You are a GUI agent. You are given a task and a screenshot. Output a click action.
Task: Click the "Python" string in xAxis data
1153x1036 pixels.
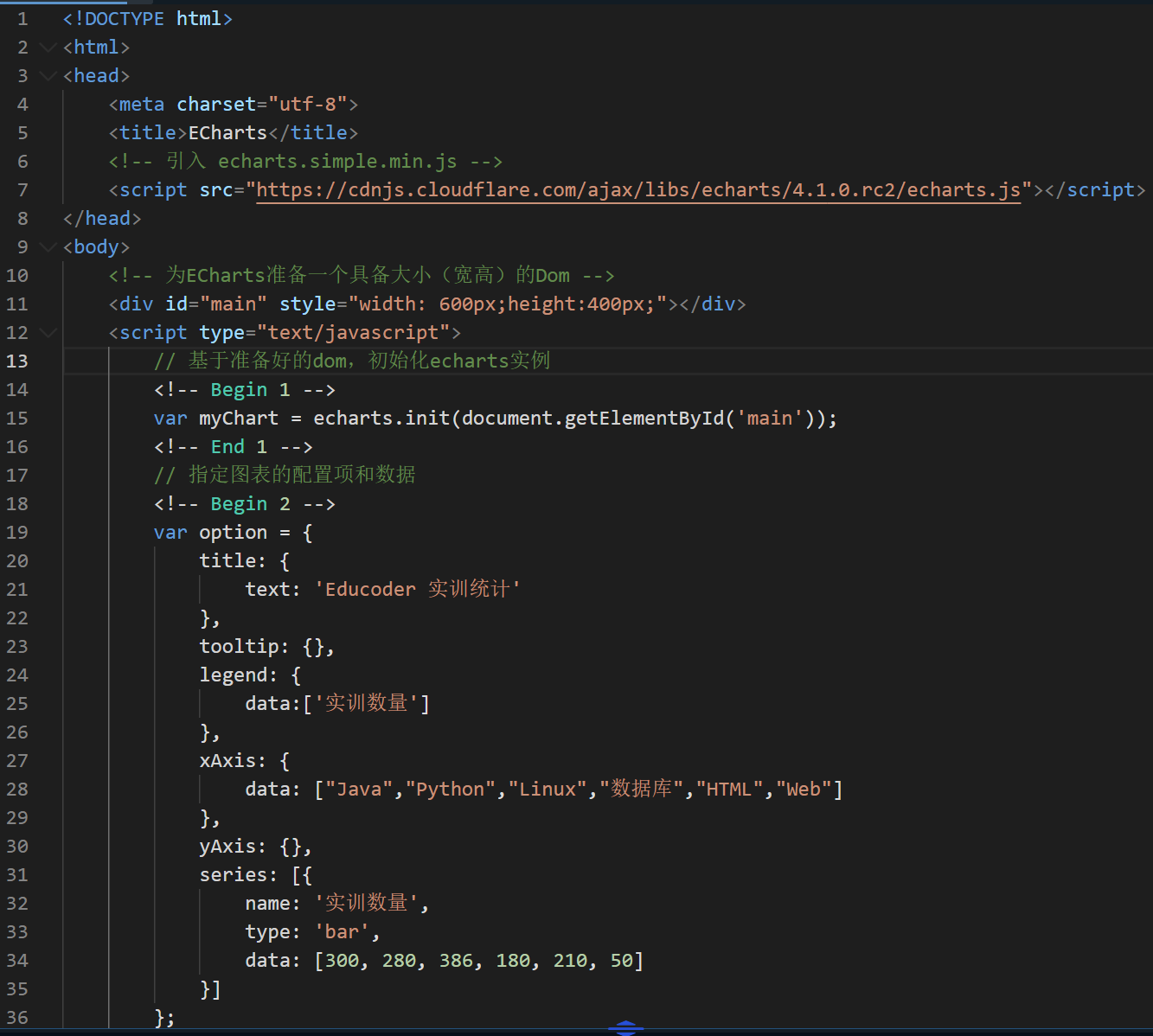tap(451, 790)
